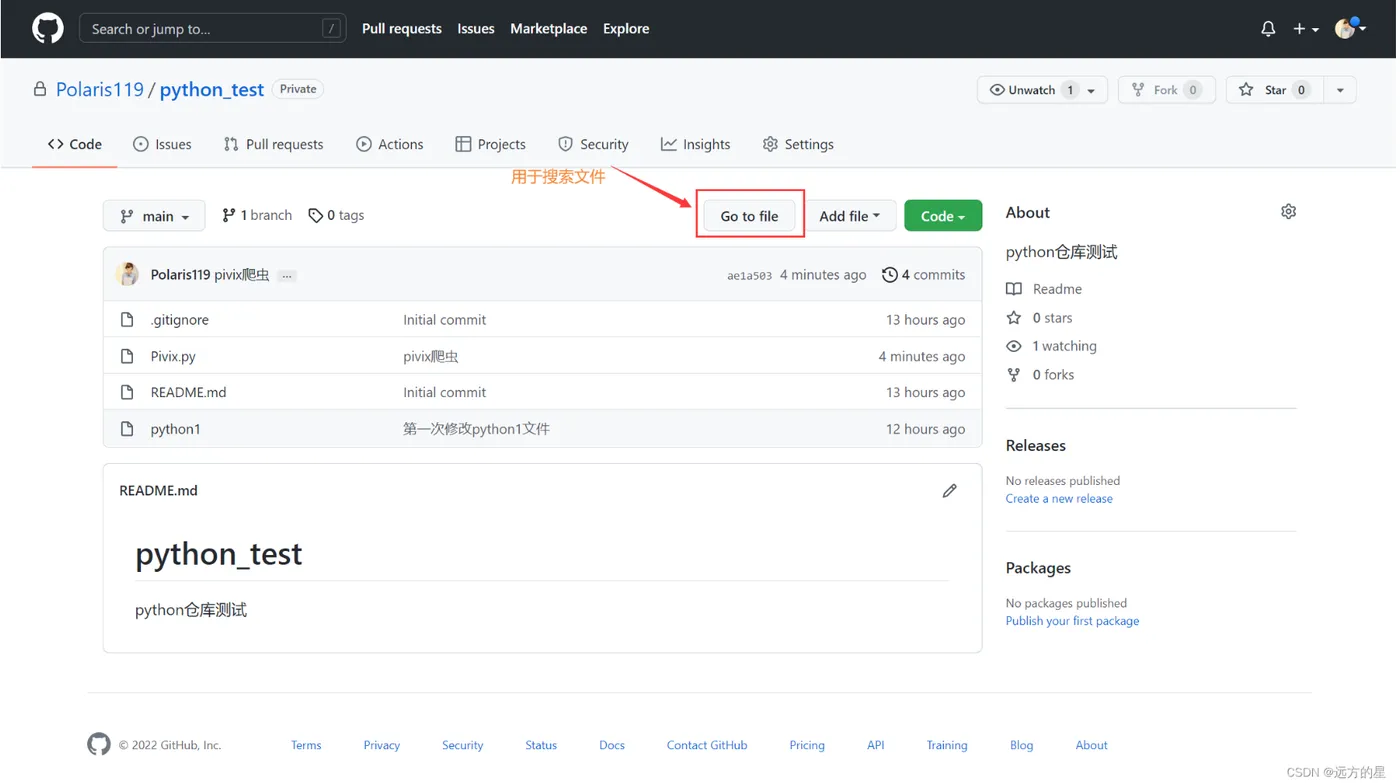The height and width of the screenshot is (783, 1400).
Task: Select the Code tab
Action: tap(75, 144)
